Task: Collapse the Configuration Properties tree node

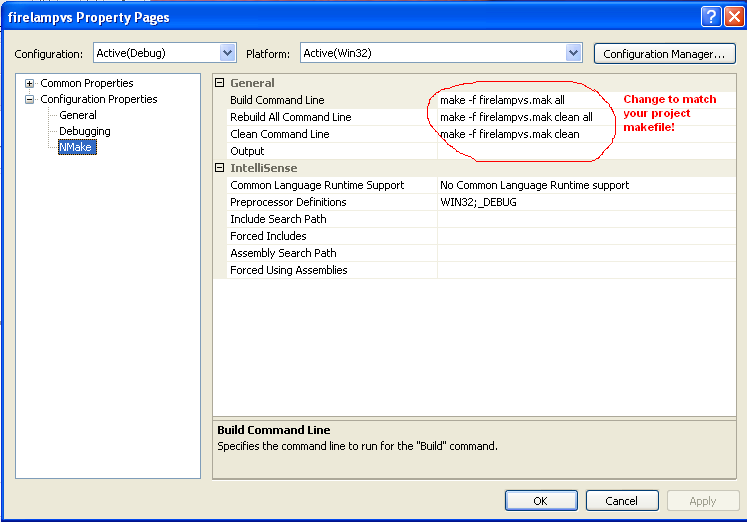Action: (x=30, y=99)
